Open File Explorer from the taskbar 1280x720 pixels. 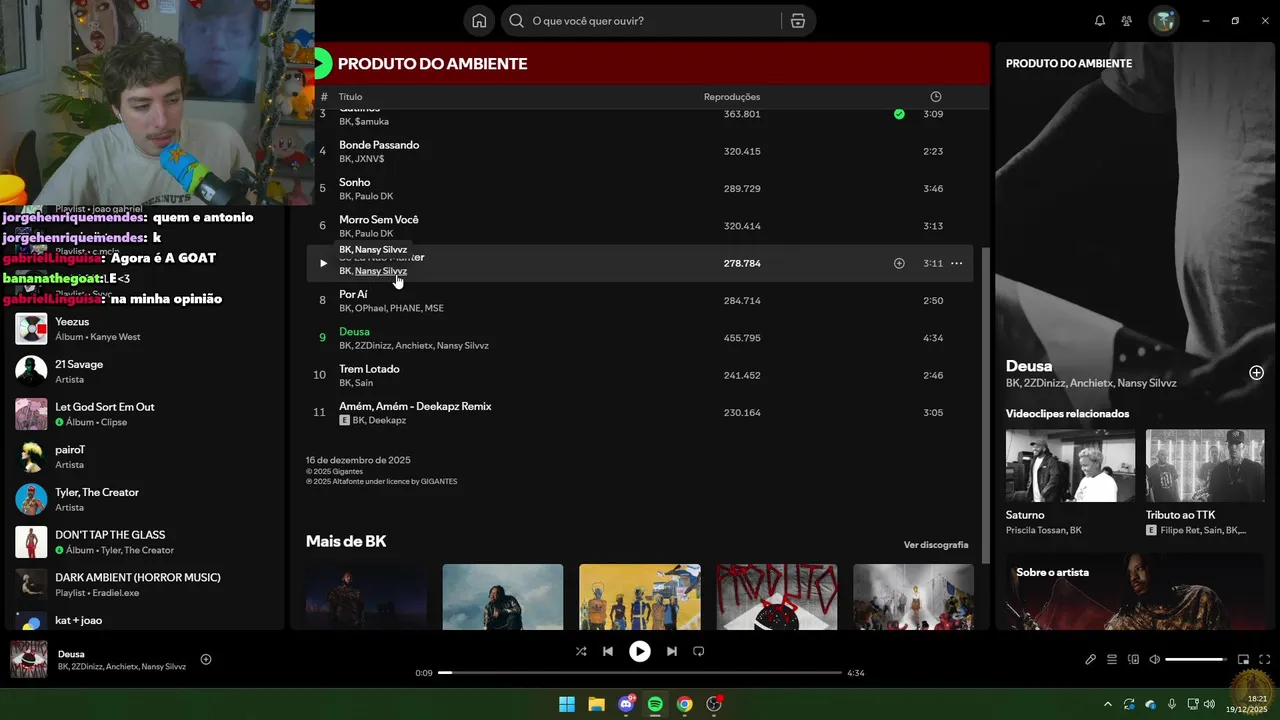tap(596, 704)
